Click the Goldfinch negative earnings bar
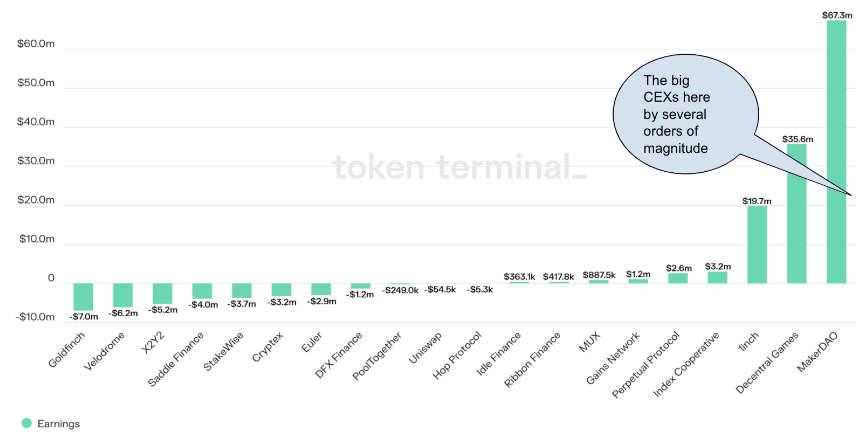The height and width of the screenshot is (448, 865). click(x=83, y=296)
